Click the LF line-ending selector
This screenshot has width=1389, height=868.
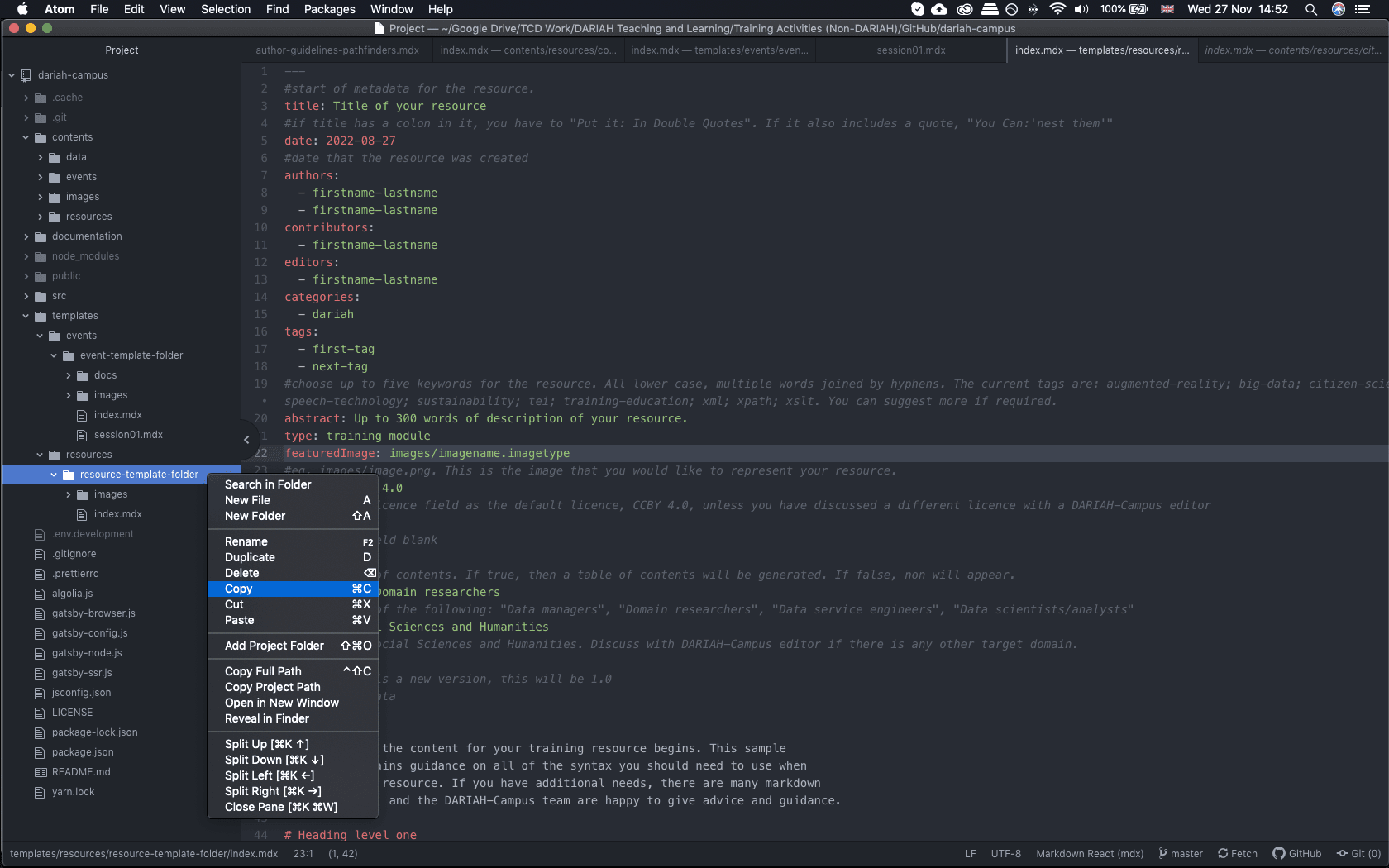[x=970, y=853]
